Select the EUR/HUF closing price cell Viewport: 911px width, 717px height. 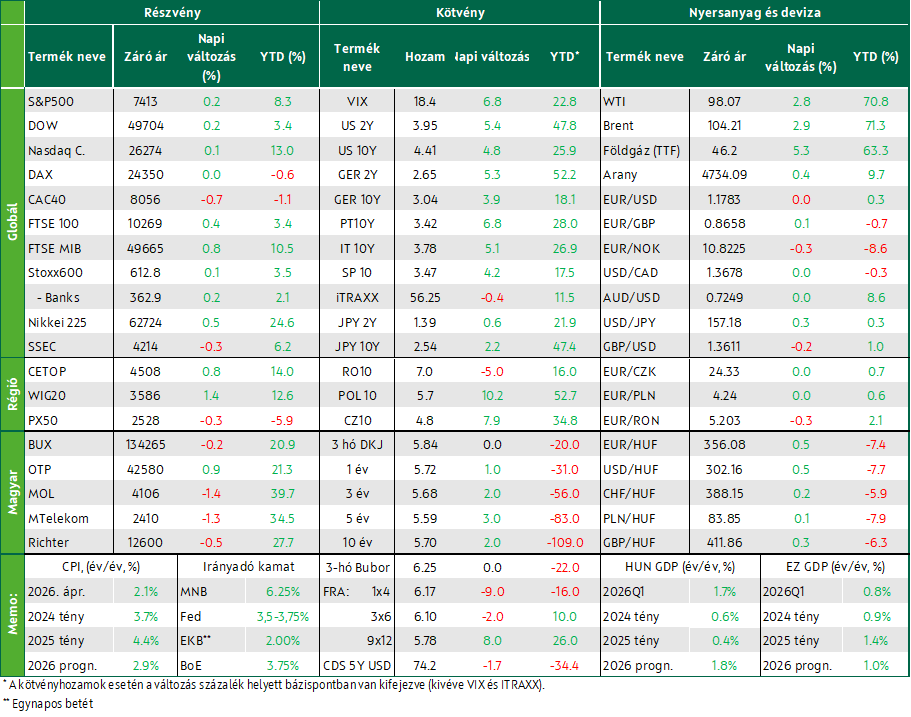pyautogui.click(x=724, y=444)
